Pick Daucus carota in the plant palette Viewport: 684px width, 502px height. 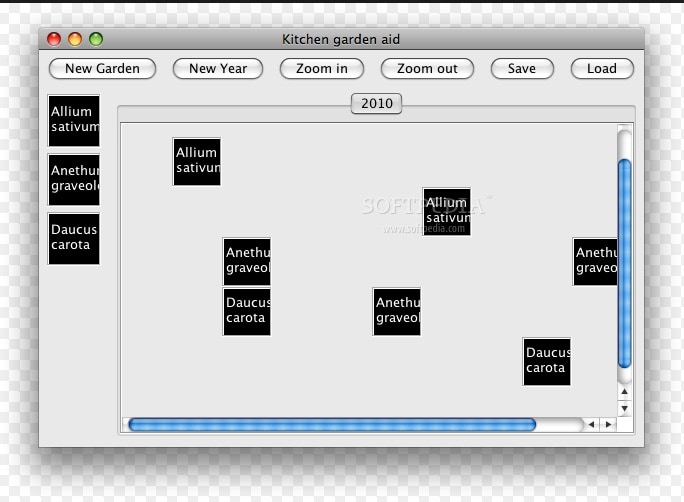(74, 239)
